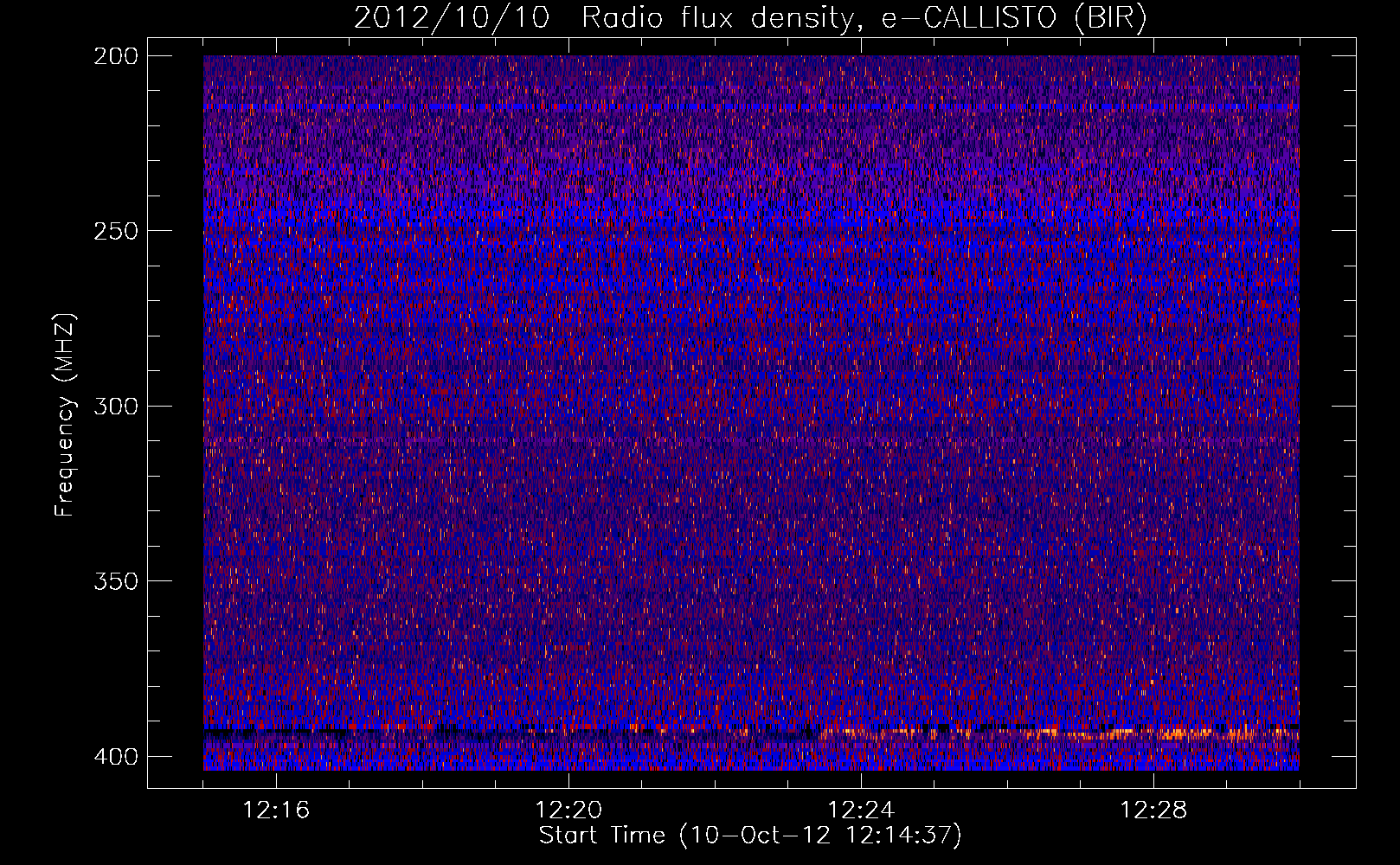Select the 'Frequency (MHZ)' axis label
The width and height of the screenshot is (1400, 865).
pyautogui.click(x=65, y=414)
